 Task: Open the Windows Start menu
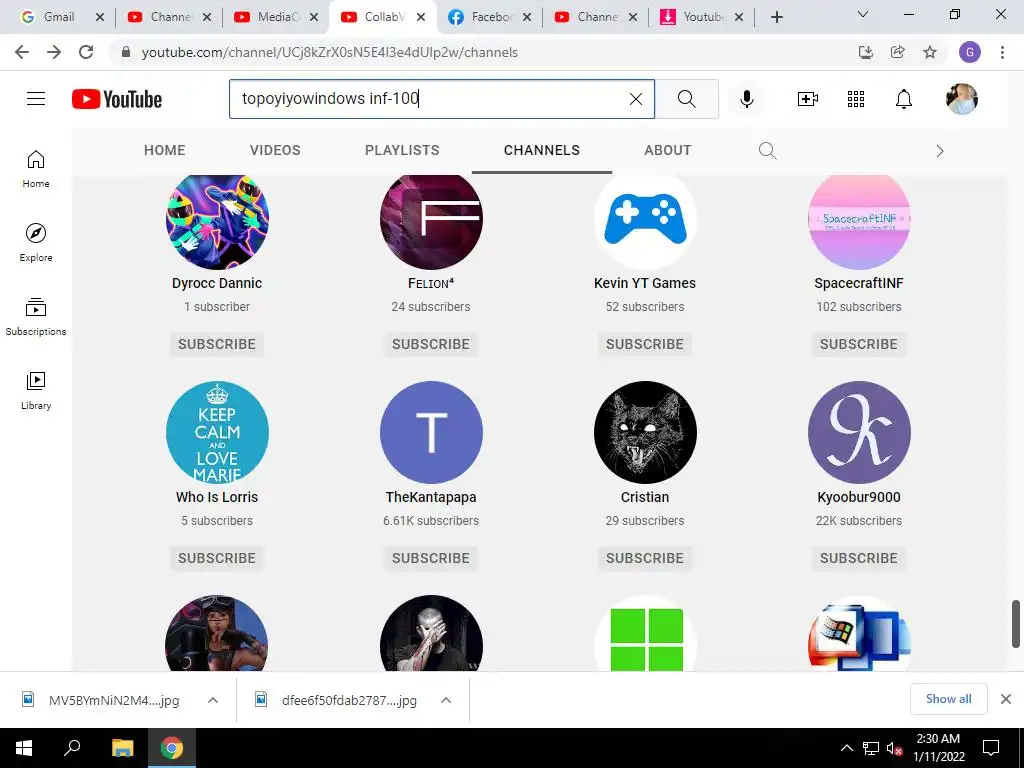pos(24,748)
